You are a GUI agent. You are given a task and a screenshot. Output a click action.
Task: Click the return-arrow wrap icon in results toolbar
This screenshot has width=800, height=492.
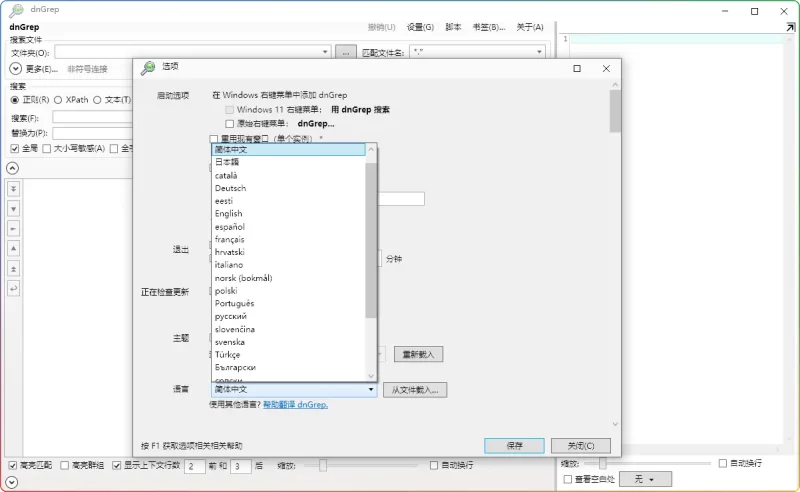coord(14,288)
